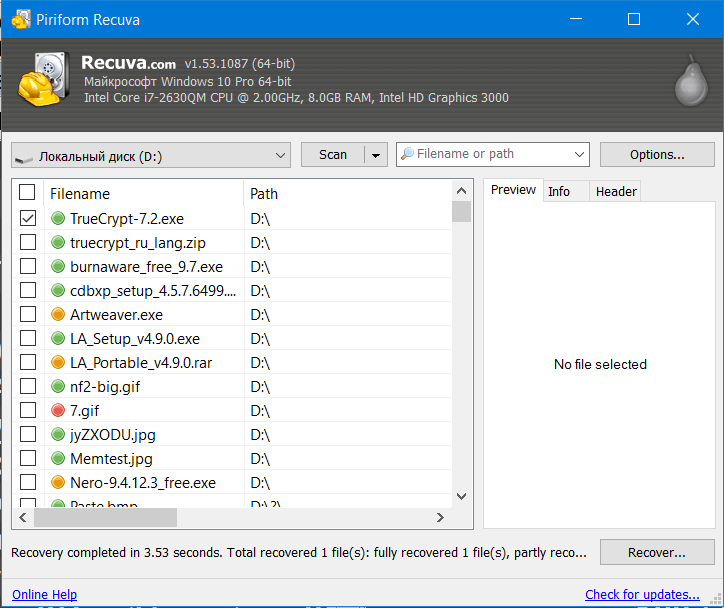The width and height of the screenshot is (724, 608).
Task: Click the orange status dot for Artweaver.exe
Action: click(58, 314)
